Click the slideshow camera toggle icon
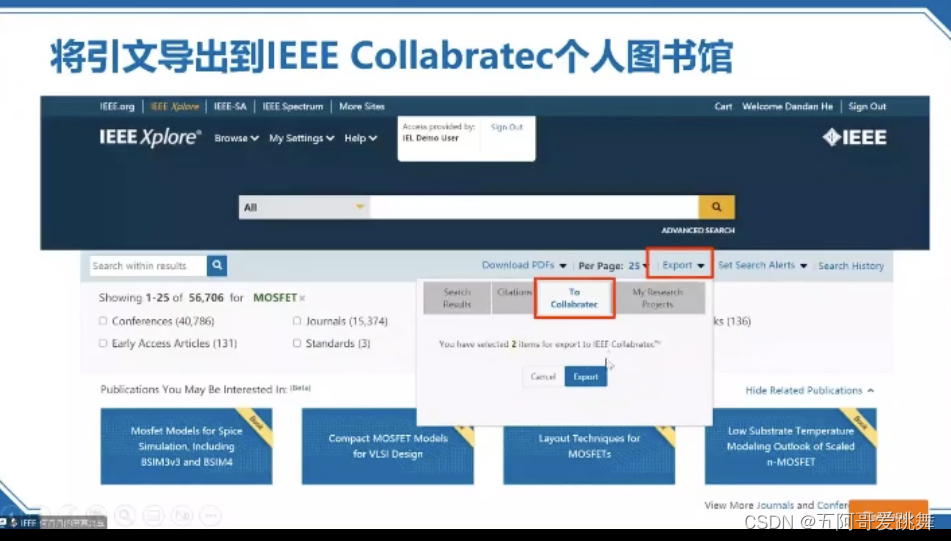This screenshot has width=951, height=541. click(x=182, y=516)
